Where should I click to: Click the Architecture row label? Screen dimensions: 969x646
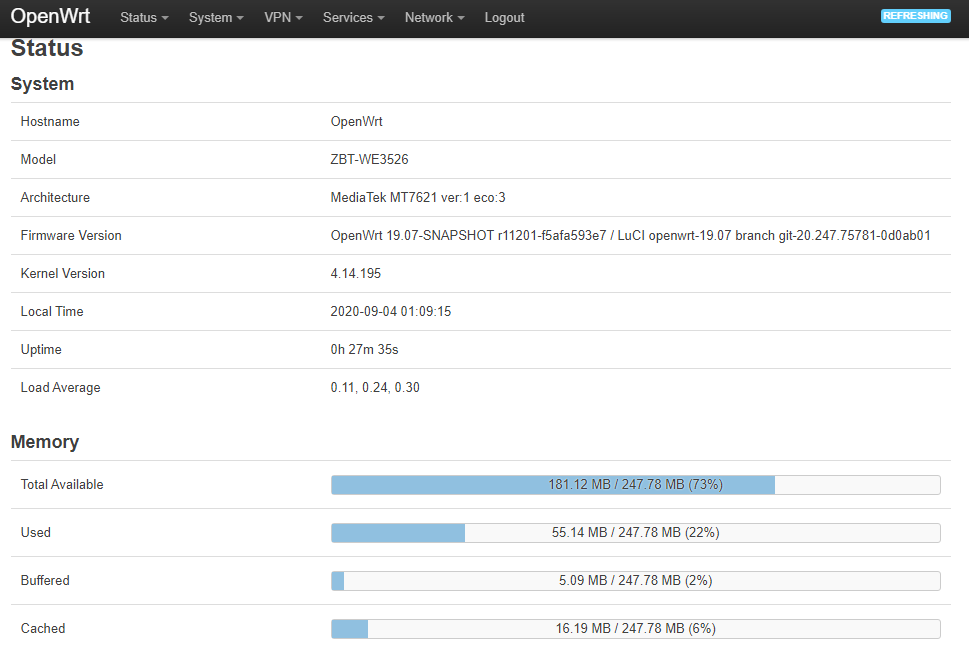pyautogui.click(x=55, y=198)
